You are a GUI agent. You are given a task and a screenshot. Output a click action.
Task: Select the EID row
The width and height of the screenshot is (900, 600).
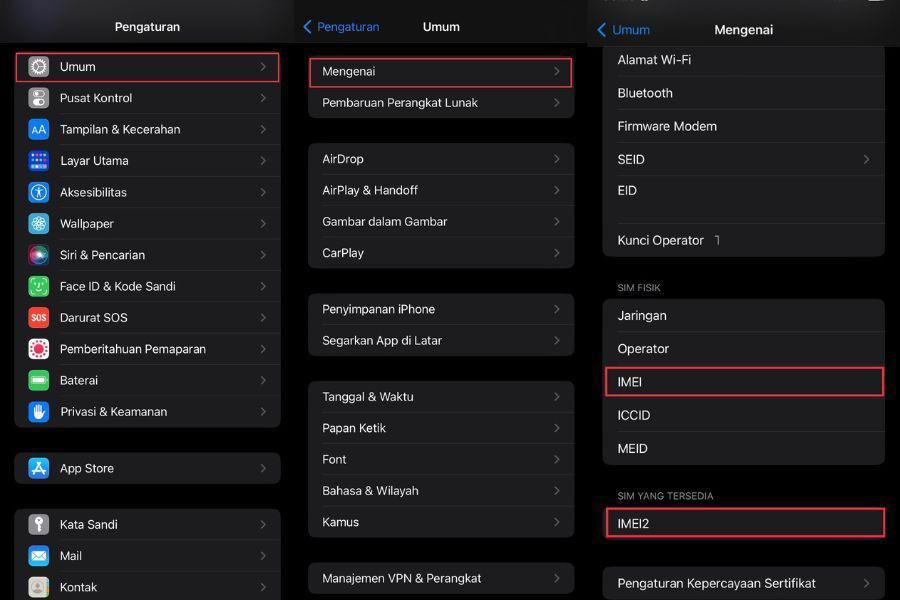click(x=743, y=199)
